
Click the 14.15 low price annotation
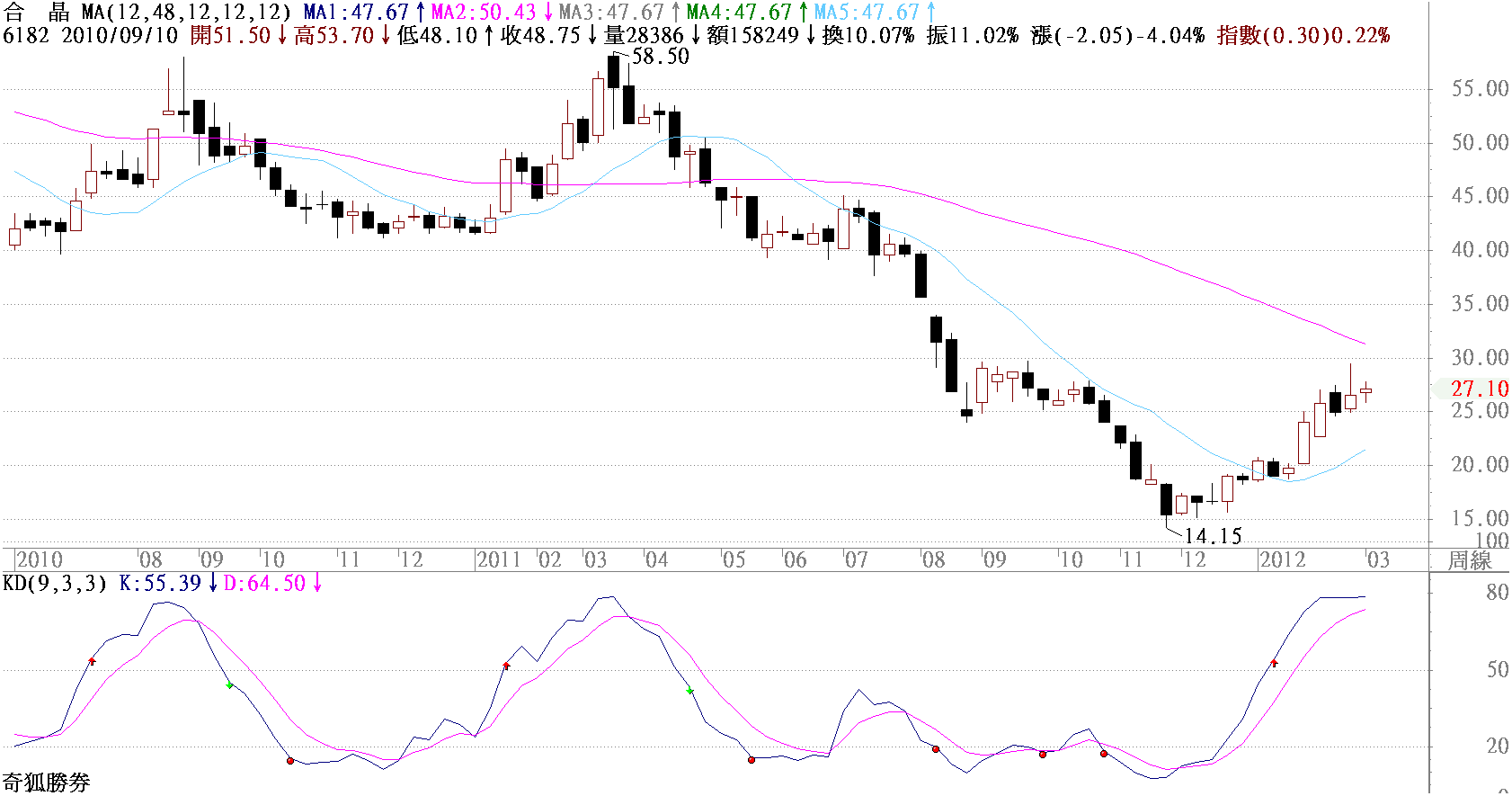pyautogui.click(x=1213, y=536)
